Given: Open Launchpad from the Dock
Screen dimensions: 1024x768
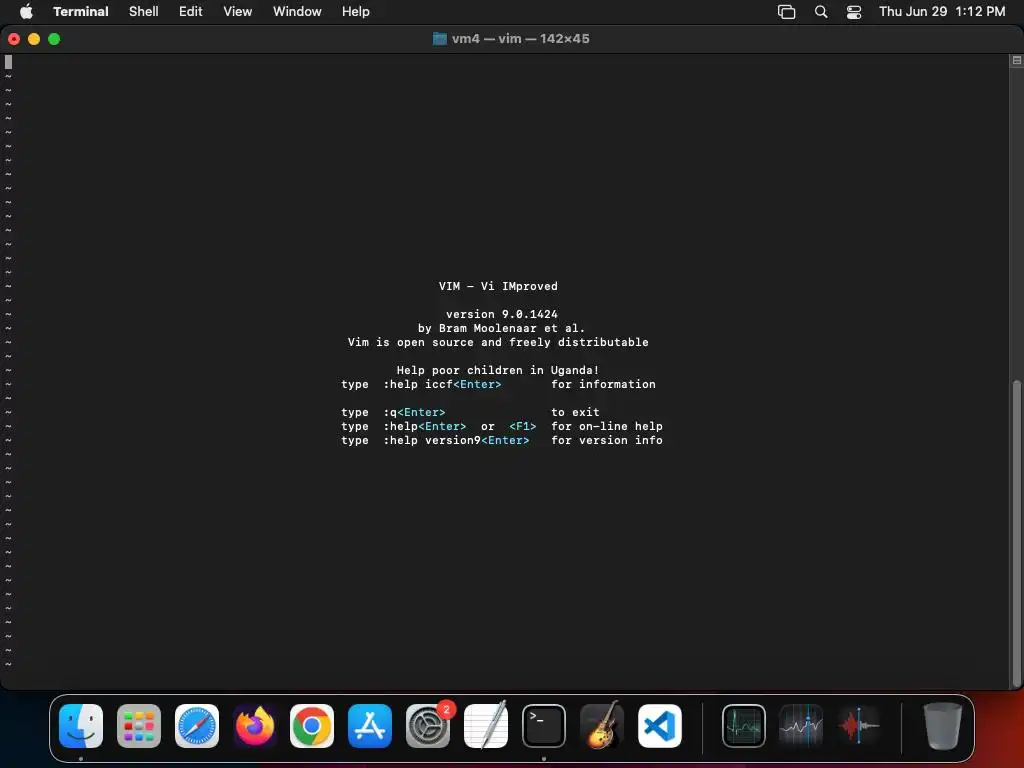Looking at the screenshot, I should point(138,726).
